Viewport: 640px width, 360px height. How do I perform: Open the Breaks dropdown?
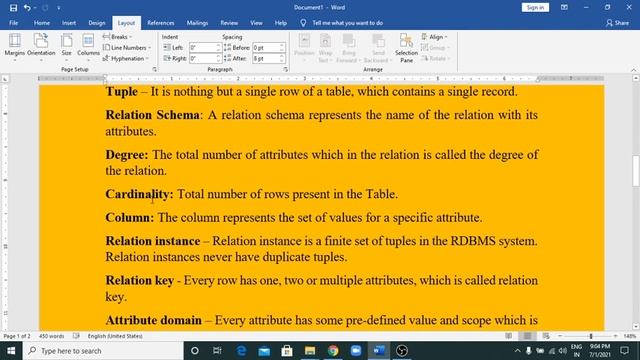click(117, 37)
